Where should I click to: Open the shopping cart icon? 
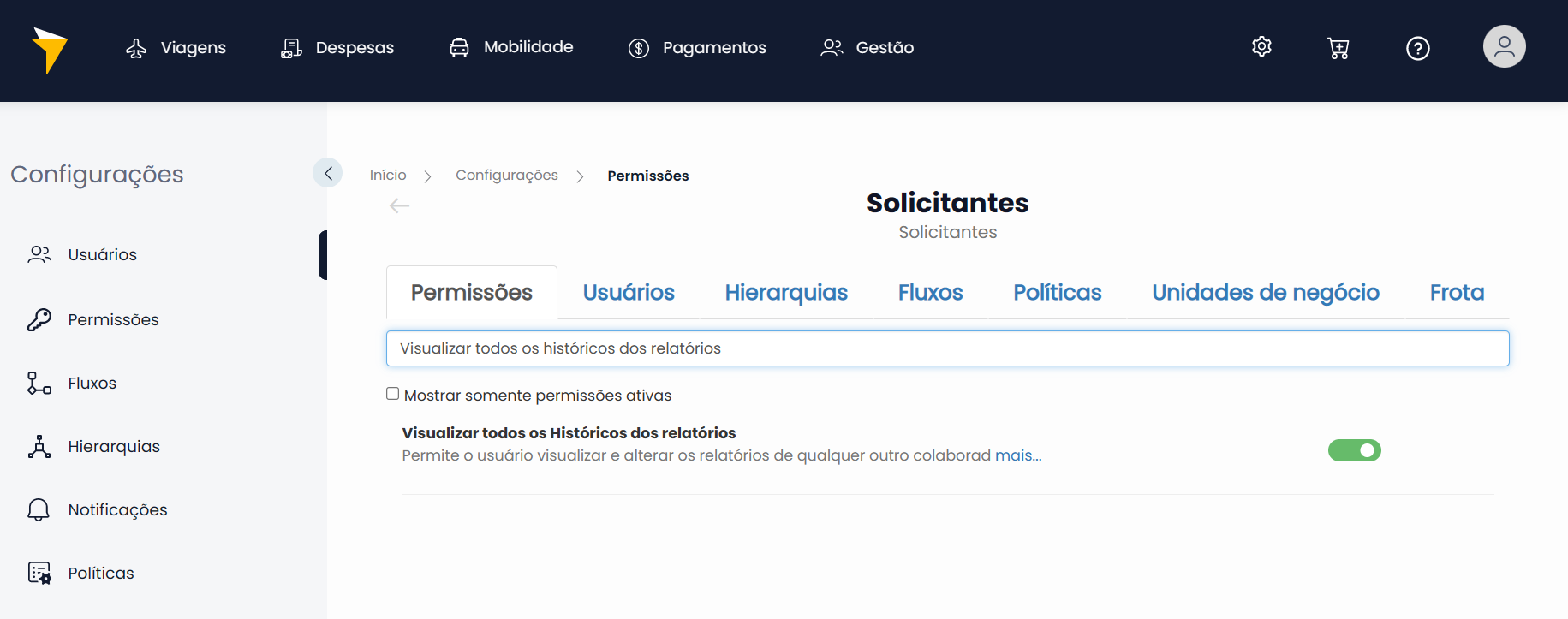[1338, 48]
